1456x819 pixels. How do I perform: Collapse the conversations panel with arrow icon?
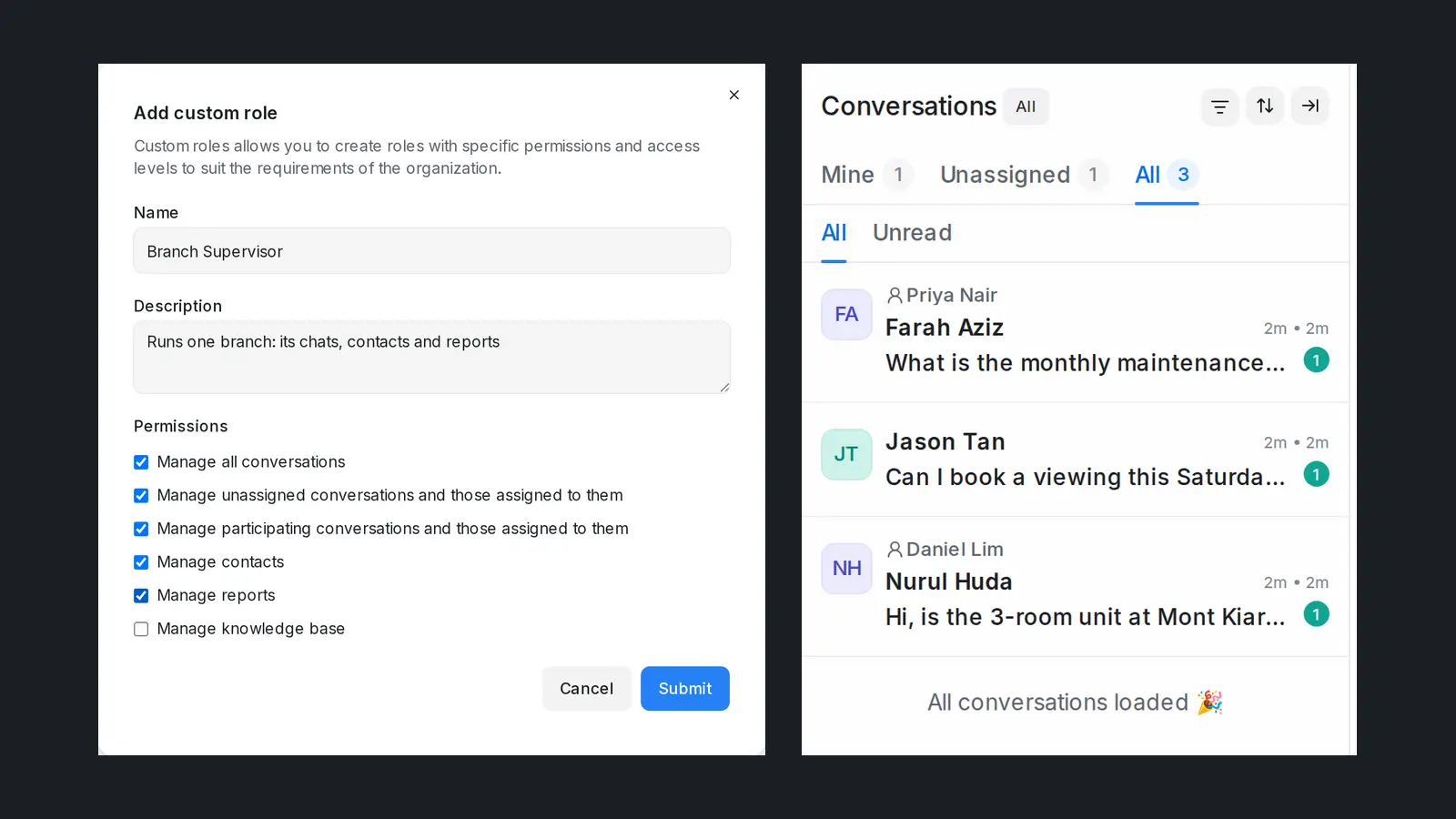tap(1310, 106)
